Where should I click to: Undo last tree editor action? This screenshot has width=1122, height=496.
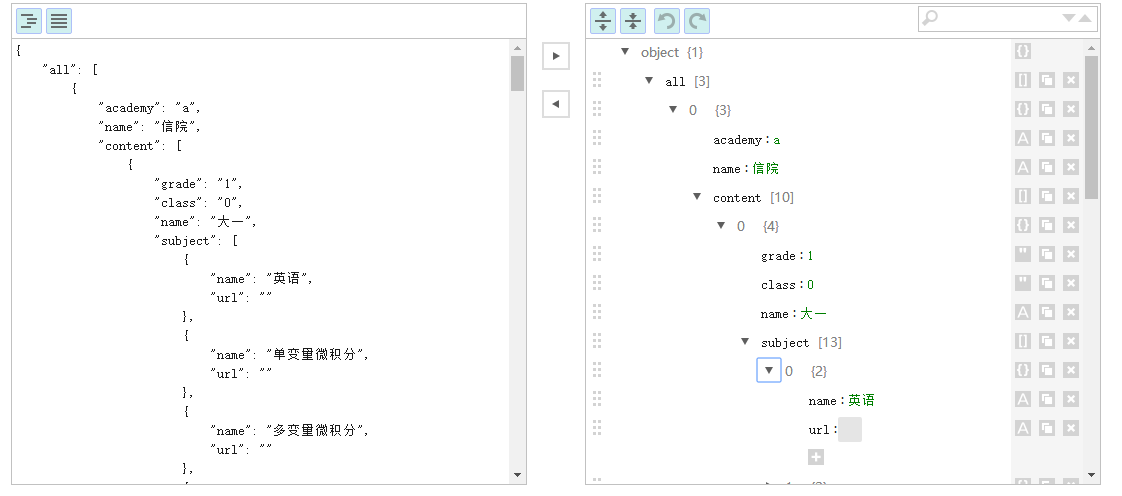coord(667,21)
